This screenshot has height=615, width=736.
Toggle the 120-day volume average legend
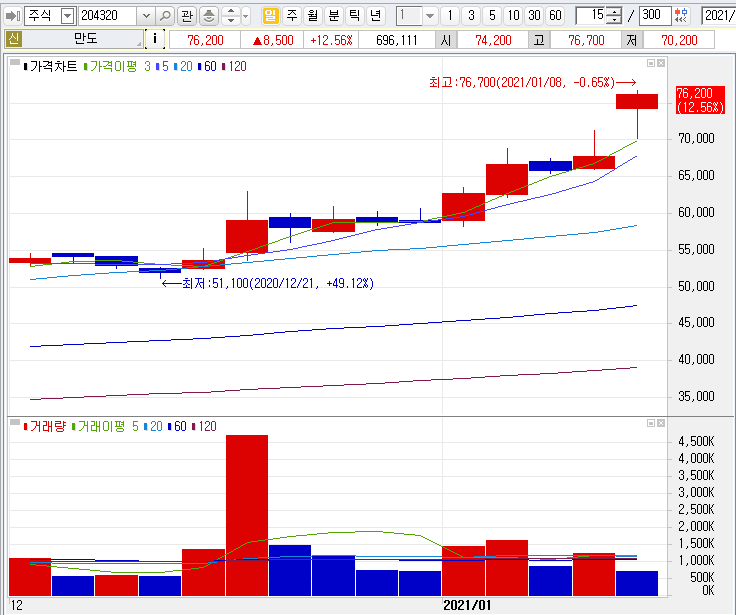(x=204, y=427)
